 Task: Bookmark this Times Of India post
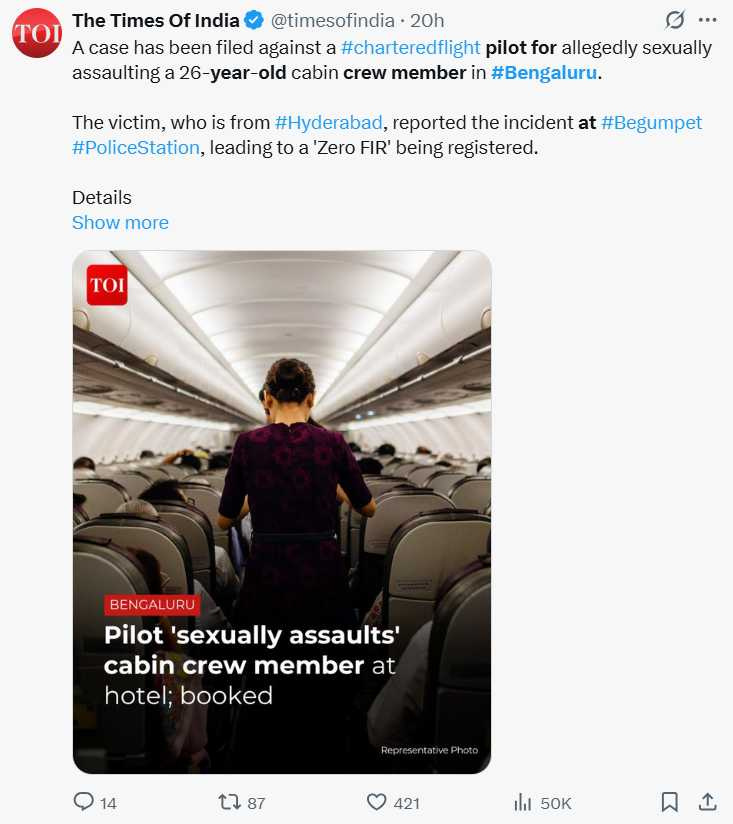670,802
